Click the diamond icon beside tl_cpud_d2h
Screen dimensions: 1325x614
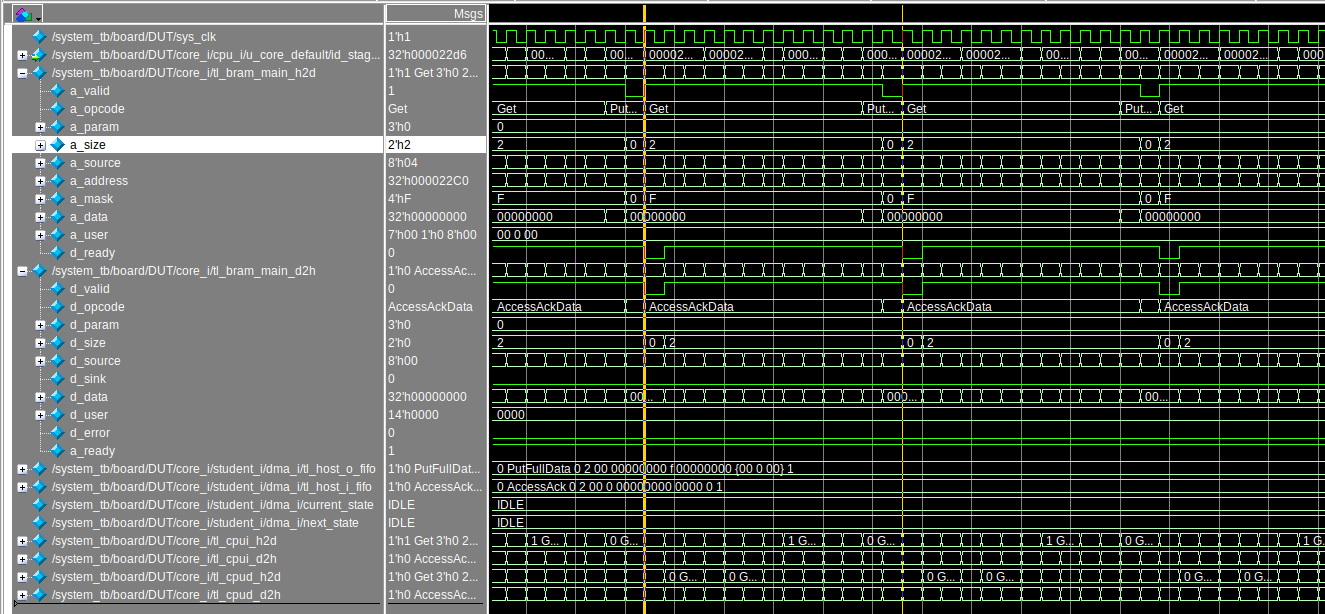coord(38,595)
